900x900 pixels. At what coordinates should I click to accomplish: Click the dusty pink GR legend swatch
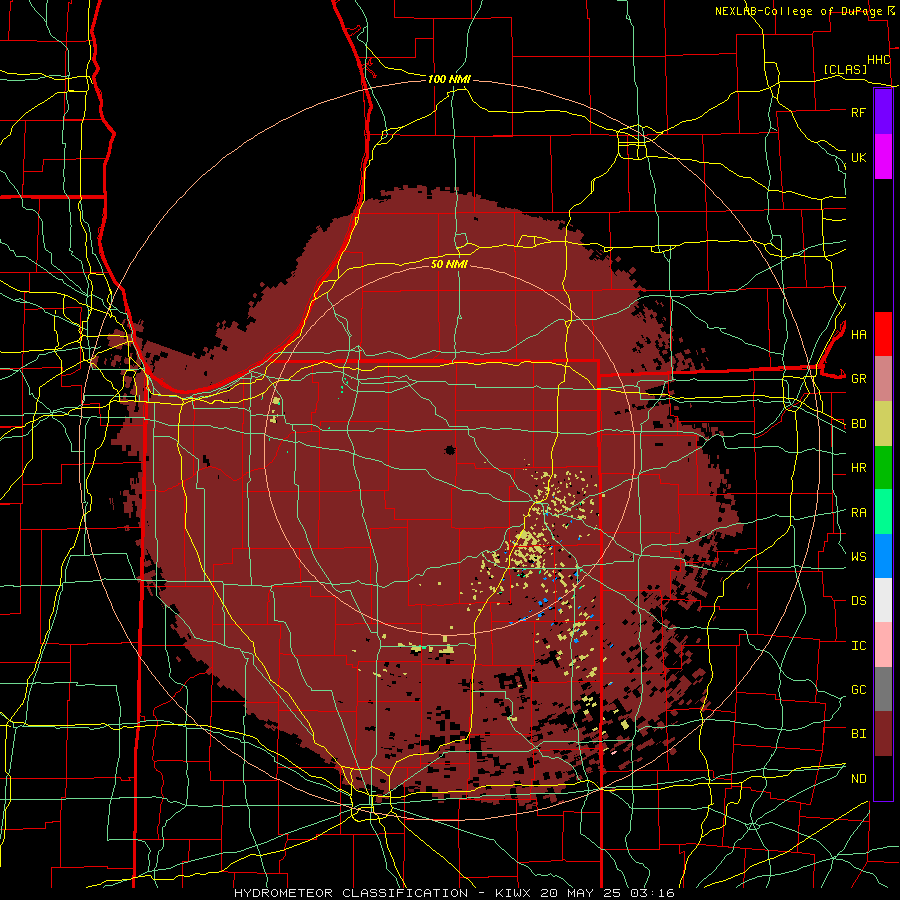[x=883, y=378]
